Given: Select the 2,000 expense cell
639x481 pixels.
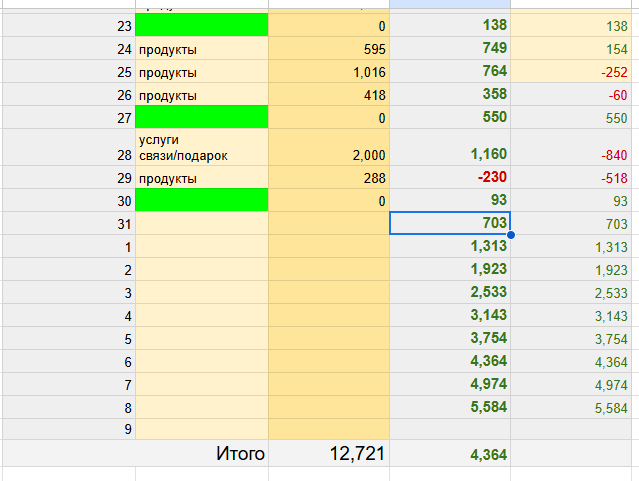Looking at the screenshot, I should click(328, 147).
